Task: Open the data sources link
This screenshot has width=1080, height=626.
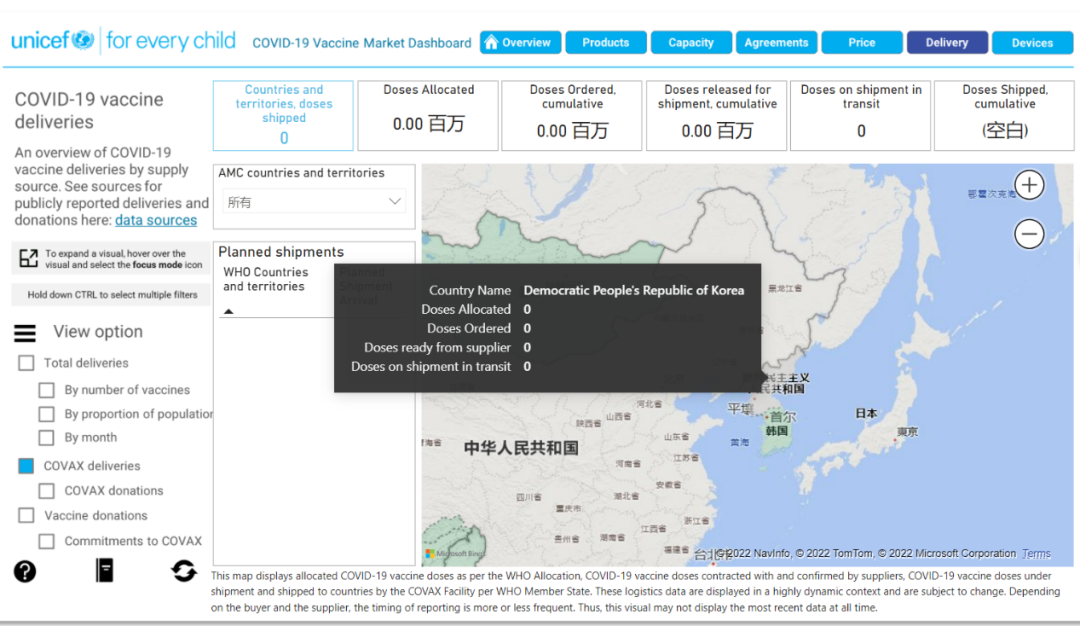Action: 156,220
